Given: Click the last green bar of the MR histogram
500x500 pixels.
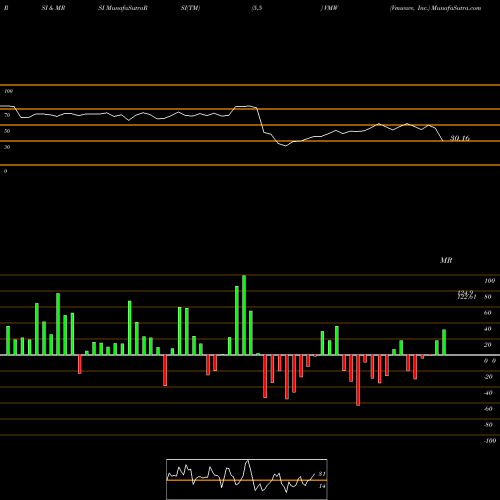Looking at the screenshot, I should (444, 342).
